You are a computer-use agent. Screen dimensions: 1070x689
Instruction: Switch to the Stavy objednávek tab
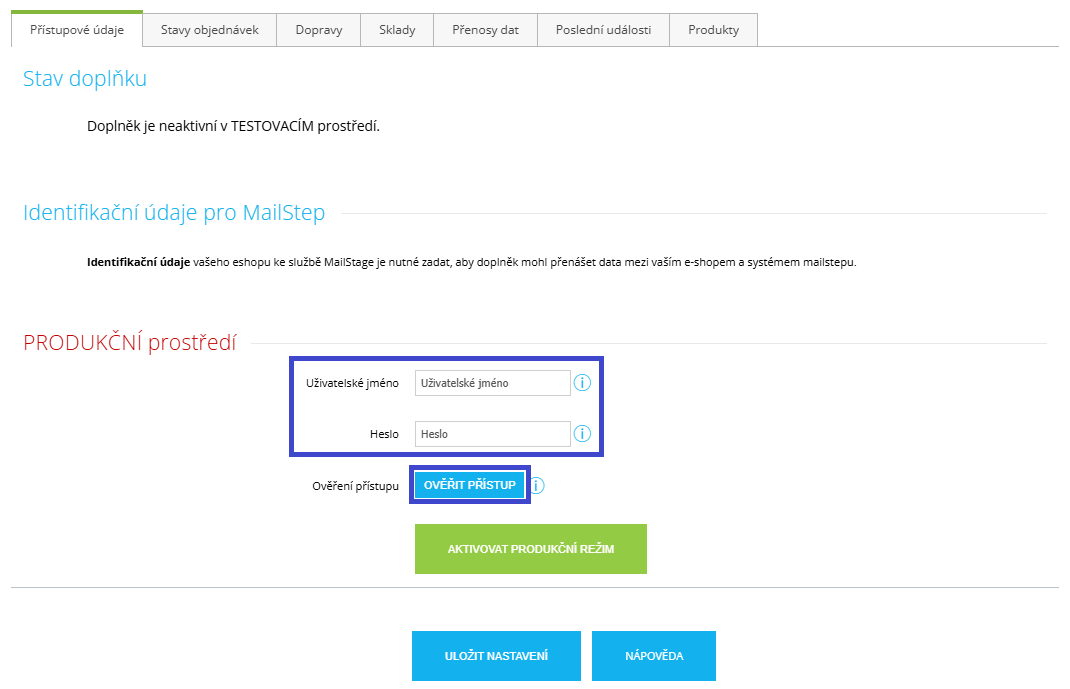tap(209, 30)
